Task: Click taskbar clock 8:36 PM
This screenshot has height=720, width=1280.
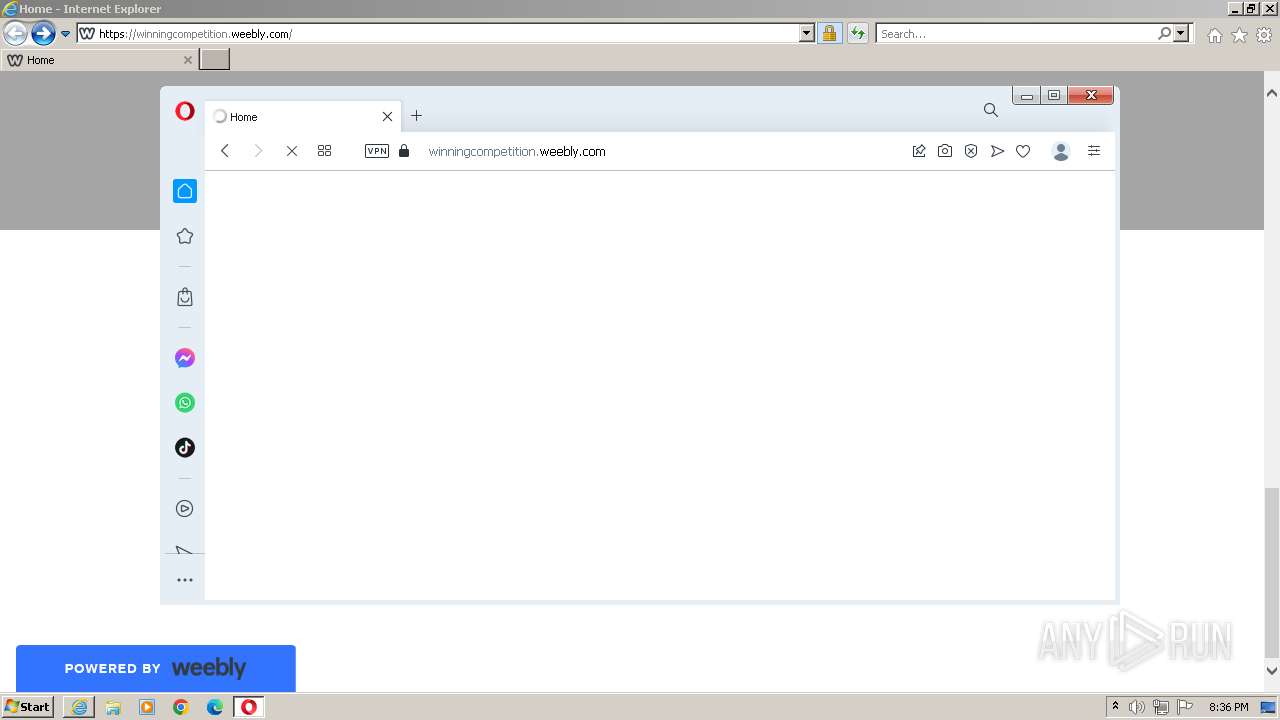Action: click(x=1228, y=707)
